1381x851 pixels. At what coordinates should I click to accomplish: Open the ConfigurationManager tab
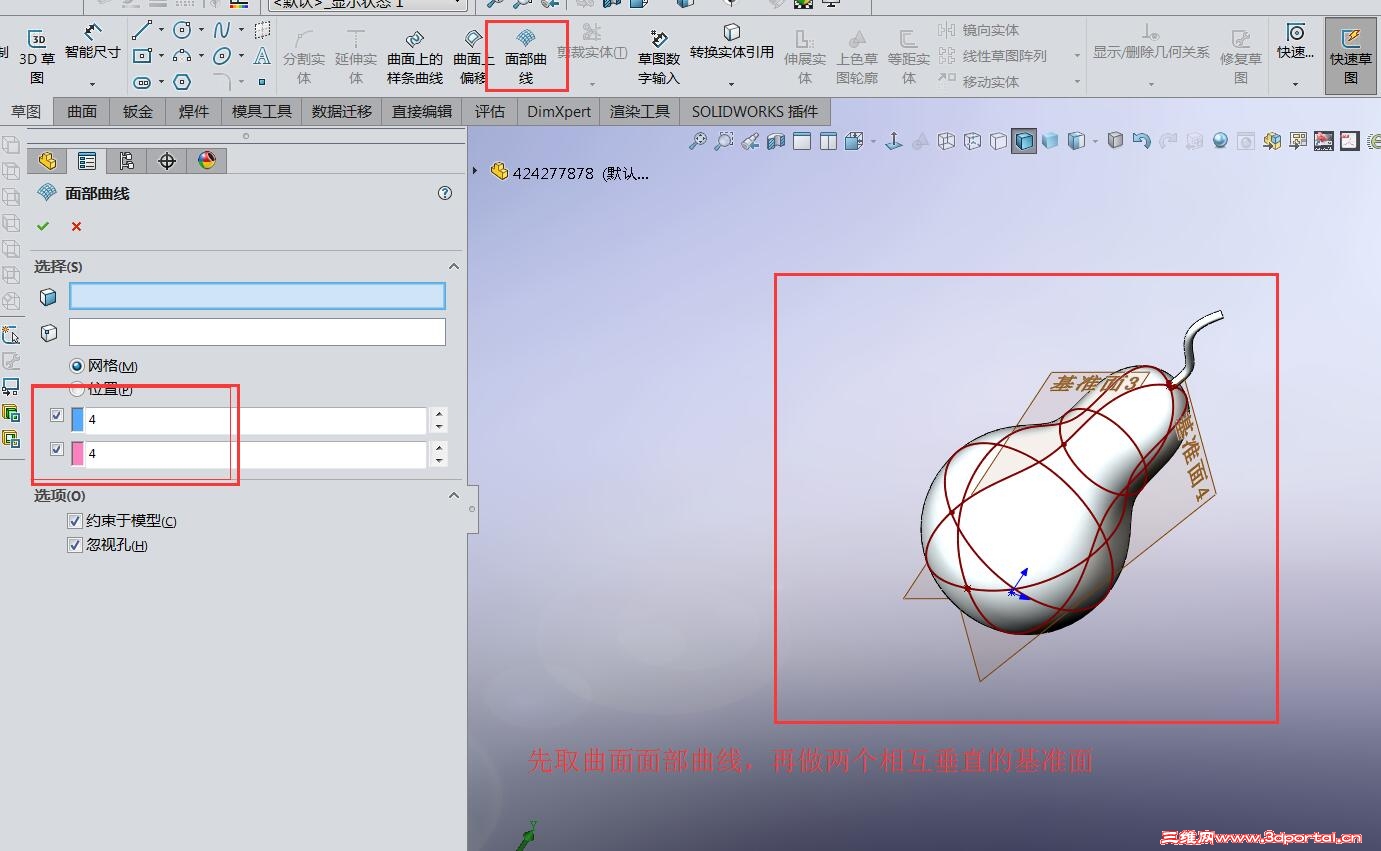tap(127, 161)
